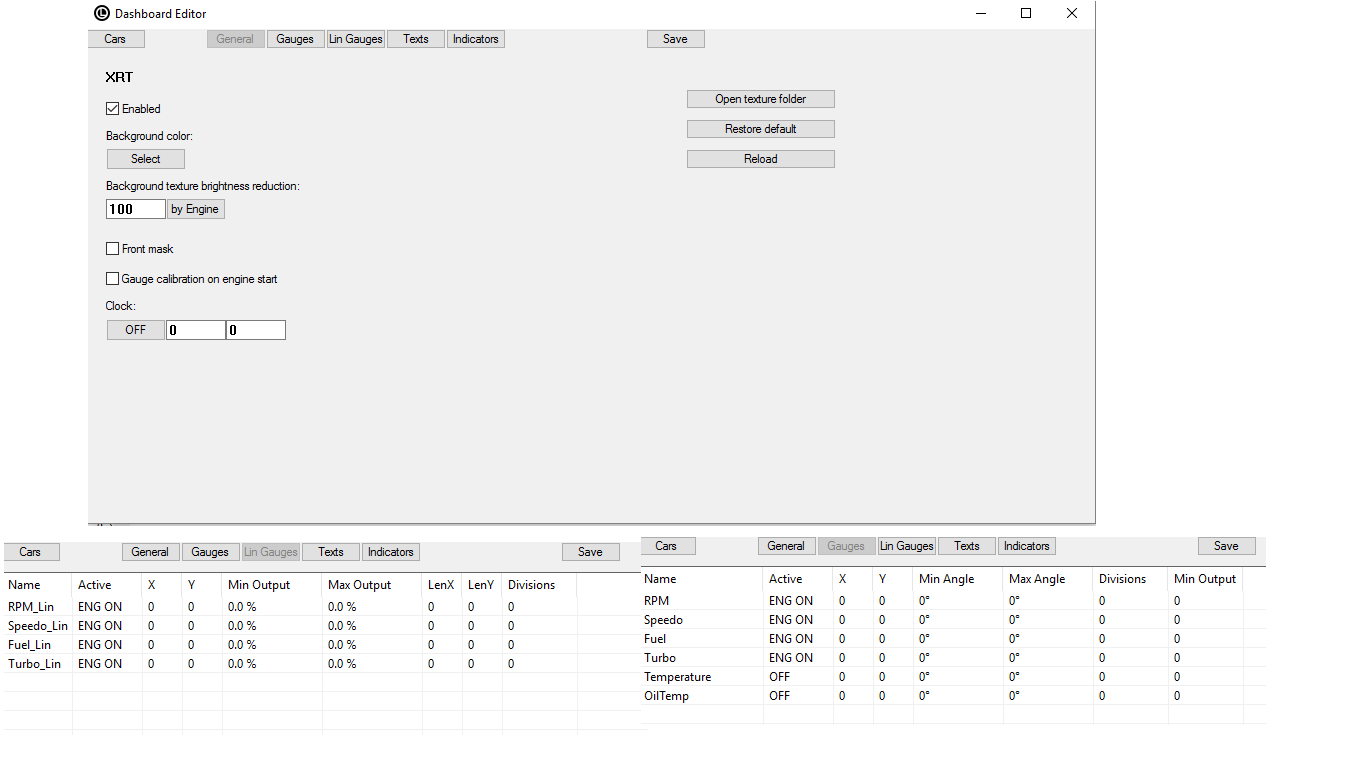
Task: Open General tab in the panel listing OilTemp
Action: [786, 546]
